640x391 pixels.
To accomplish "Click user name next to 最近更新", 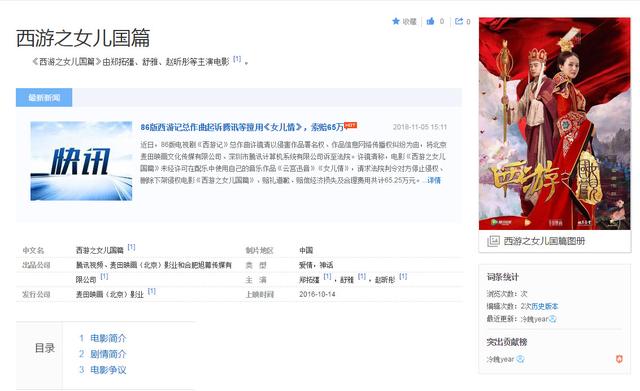I will click(534, 319).
